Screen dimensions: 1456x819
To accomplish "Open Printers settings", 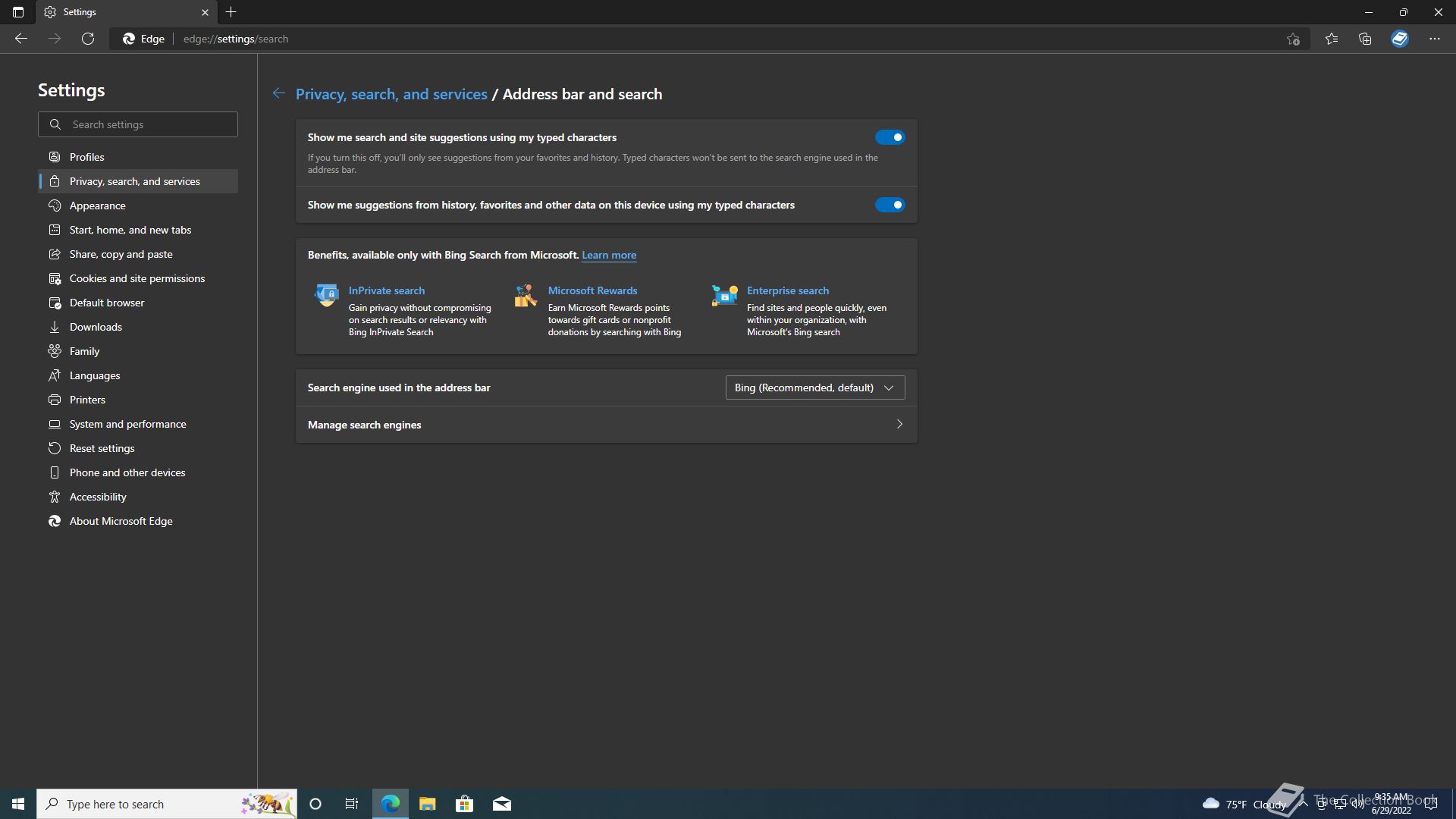I will tap(138, 400).
